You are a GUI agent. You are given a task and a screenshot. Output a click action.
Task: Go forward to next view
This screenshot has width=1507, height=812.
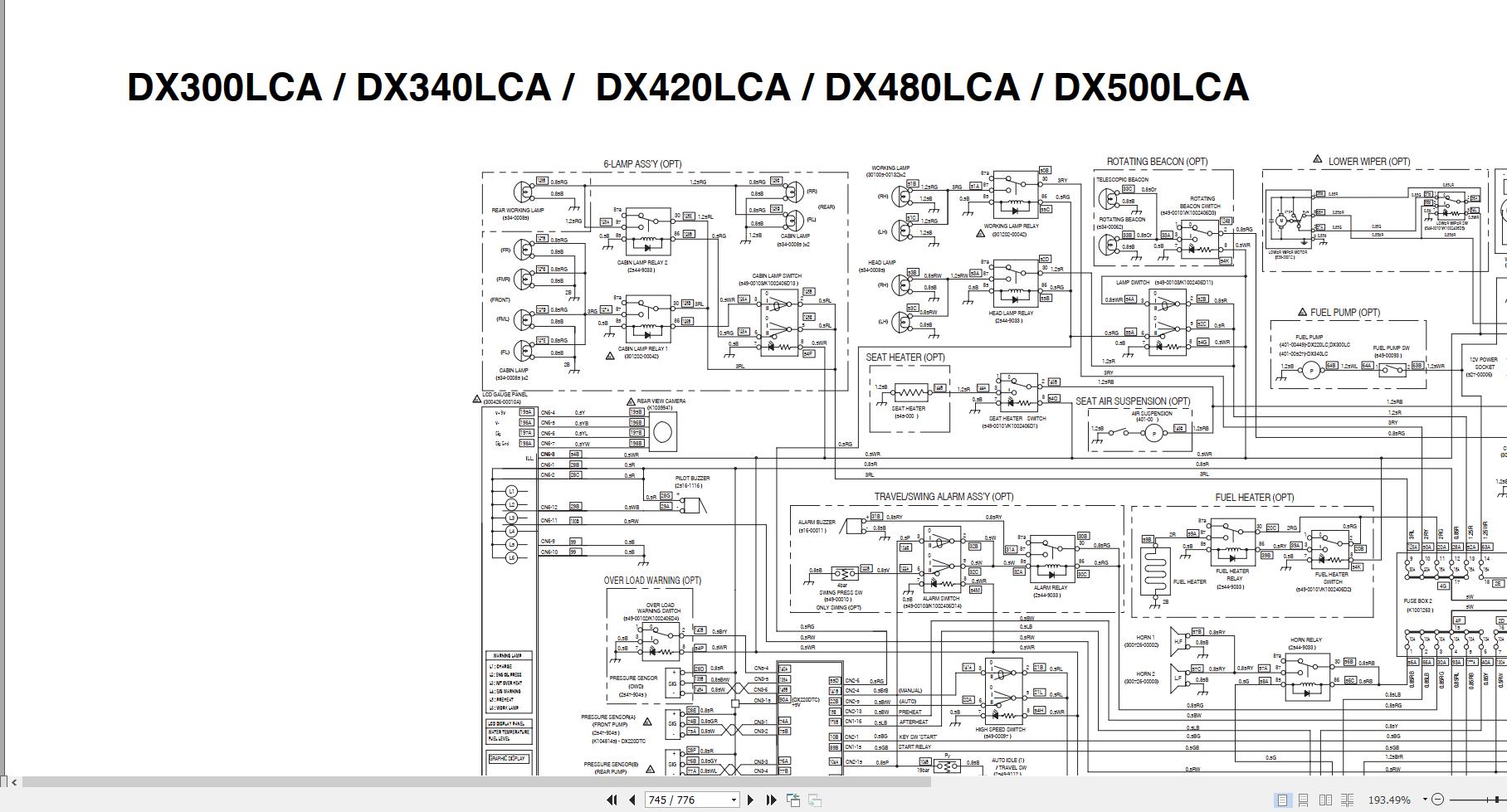(x=815, y=800)
